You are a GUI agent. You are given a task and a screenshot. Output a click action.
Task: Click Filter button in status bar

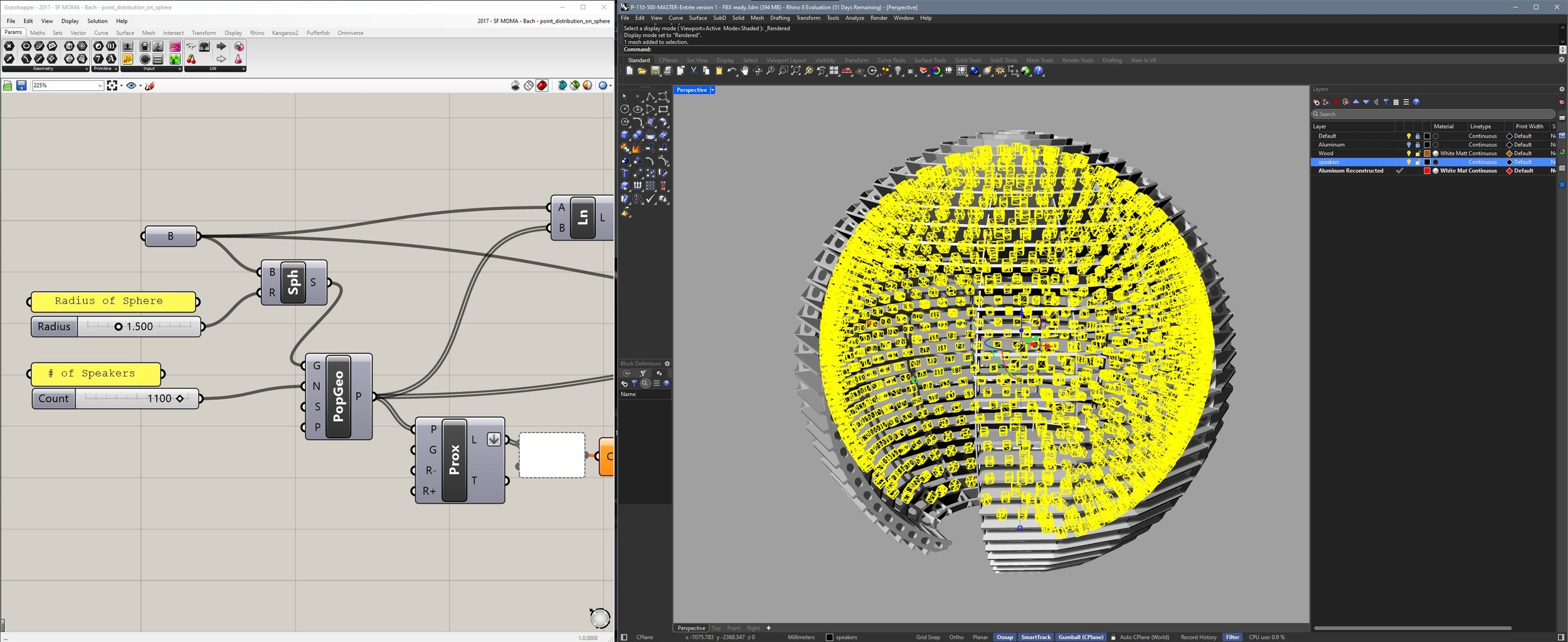pos(1232,637)
